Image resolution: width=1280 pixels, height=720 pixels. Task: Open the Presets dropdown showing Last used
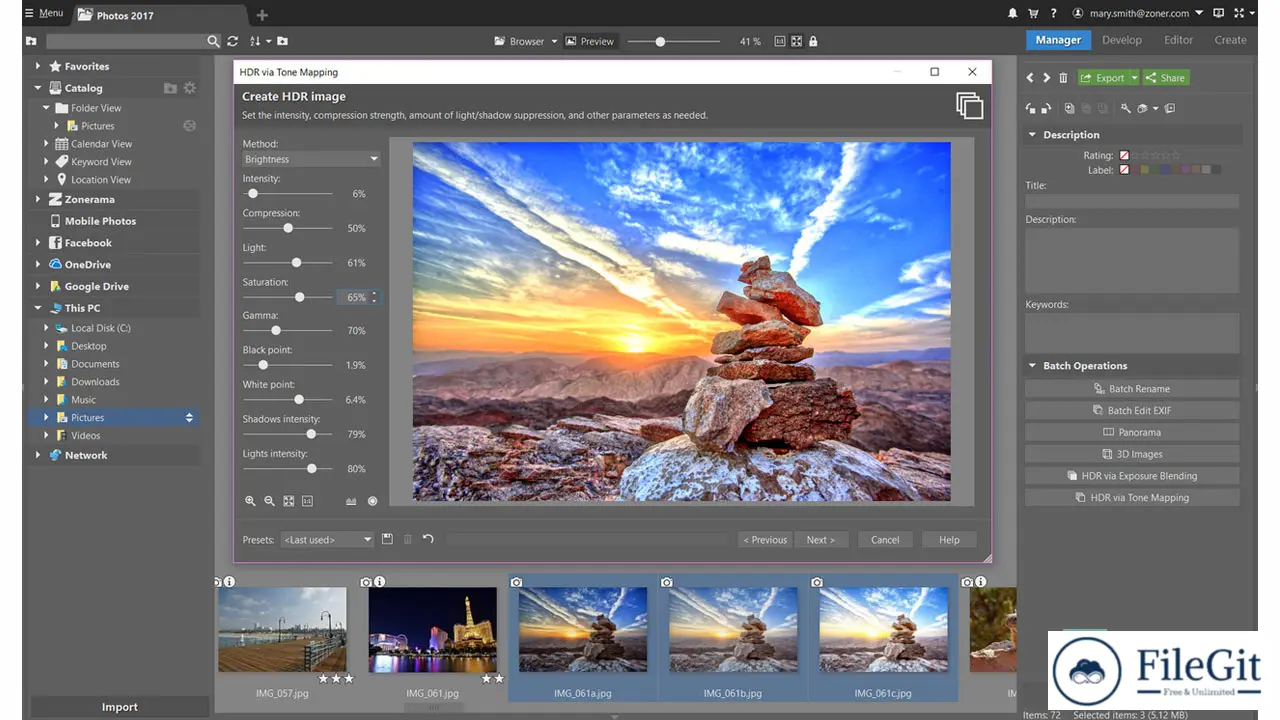pos(327,539)
